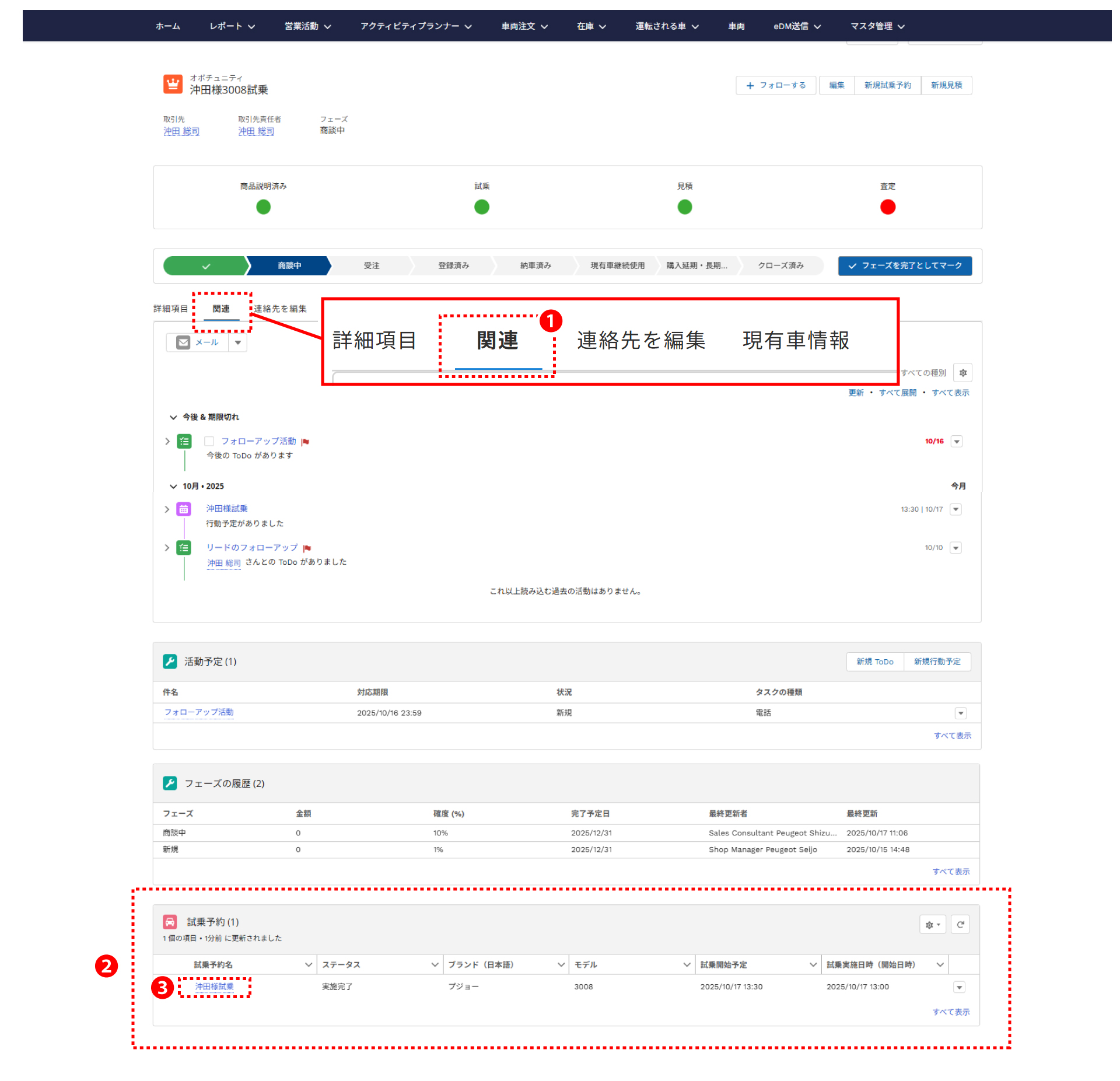
Task: Open the 試乗予約 list gear menu
Action: click(932, 925)
